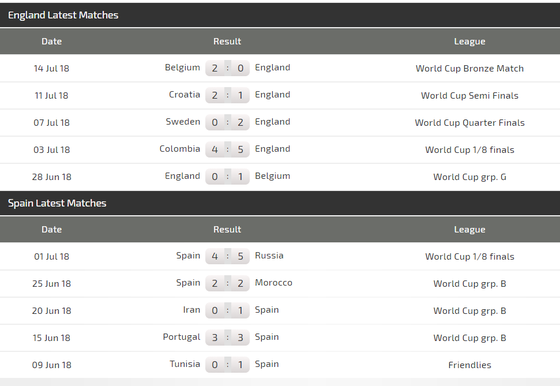Open the Spain 4:5 Russia score box
Viewport: 560px width, 386px height.
click(x=227, y=256)
